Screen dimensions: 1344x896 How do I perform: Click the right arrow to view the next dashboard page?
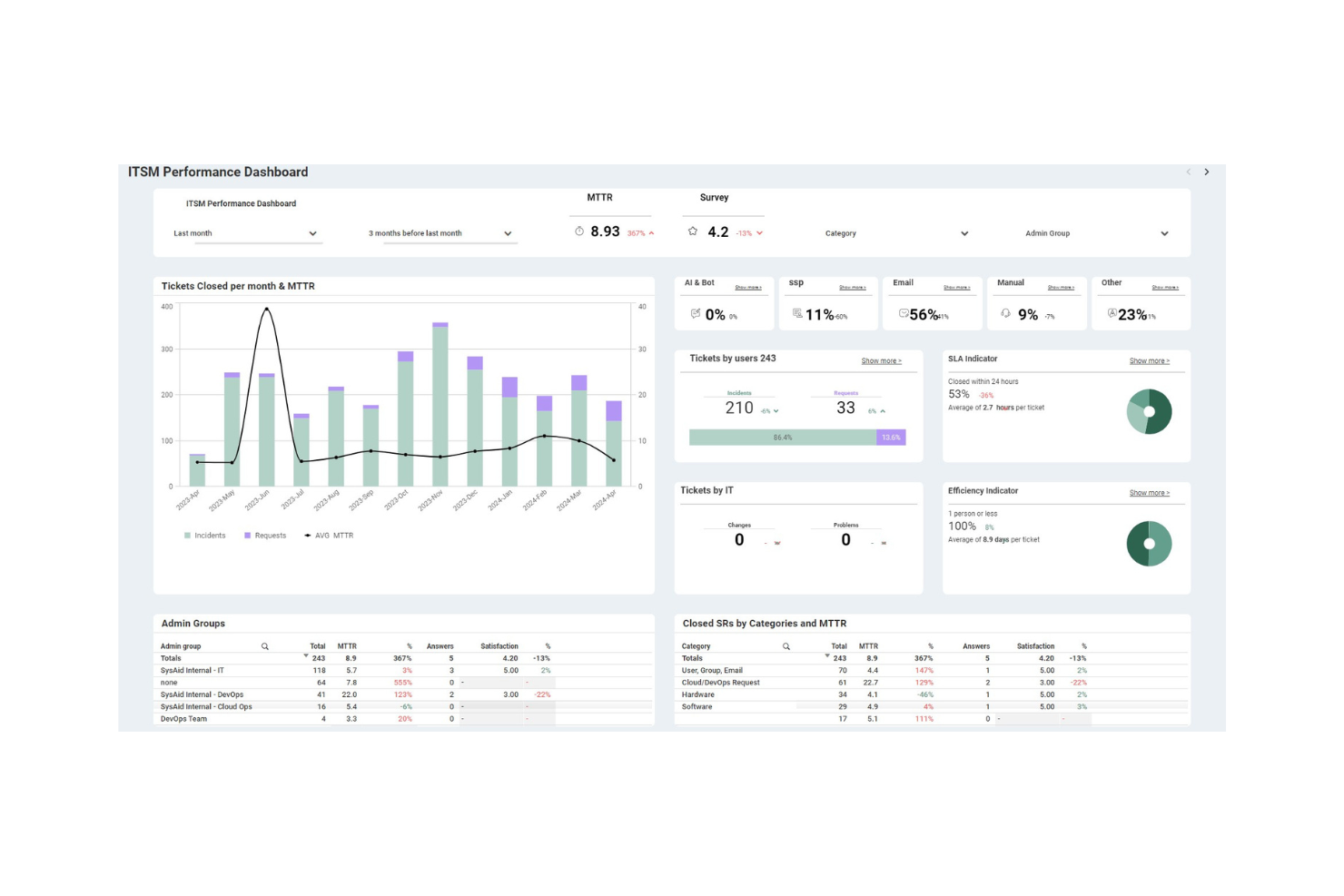point(1208,172)
